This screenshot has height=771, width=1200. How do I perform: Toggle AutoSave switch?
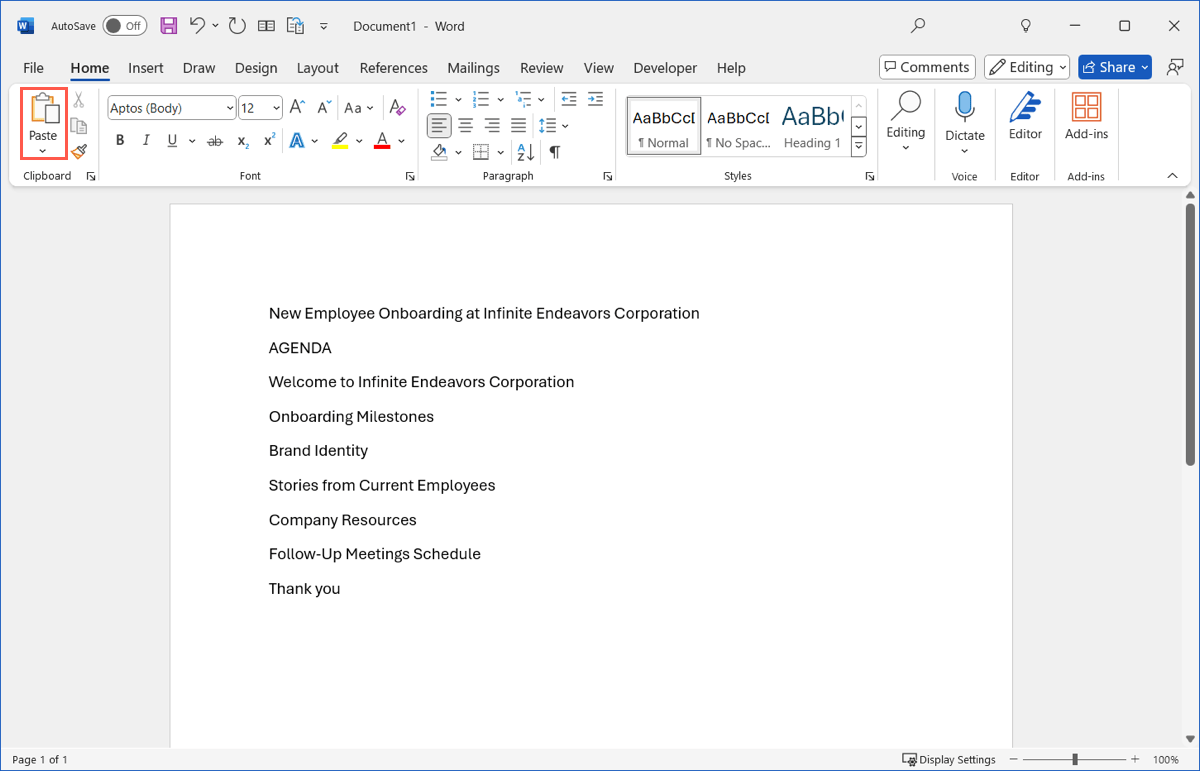coord(125,26)
